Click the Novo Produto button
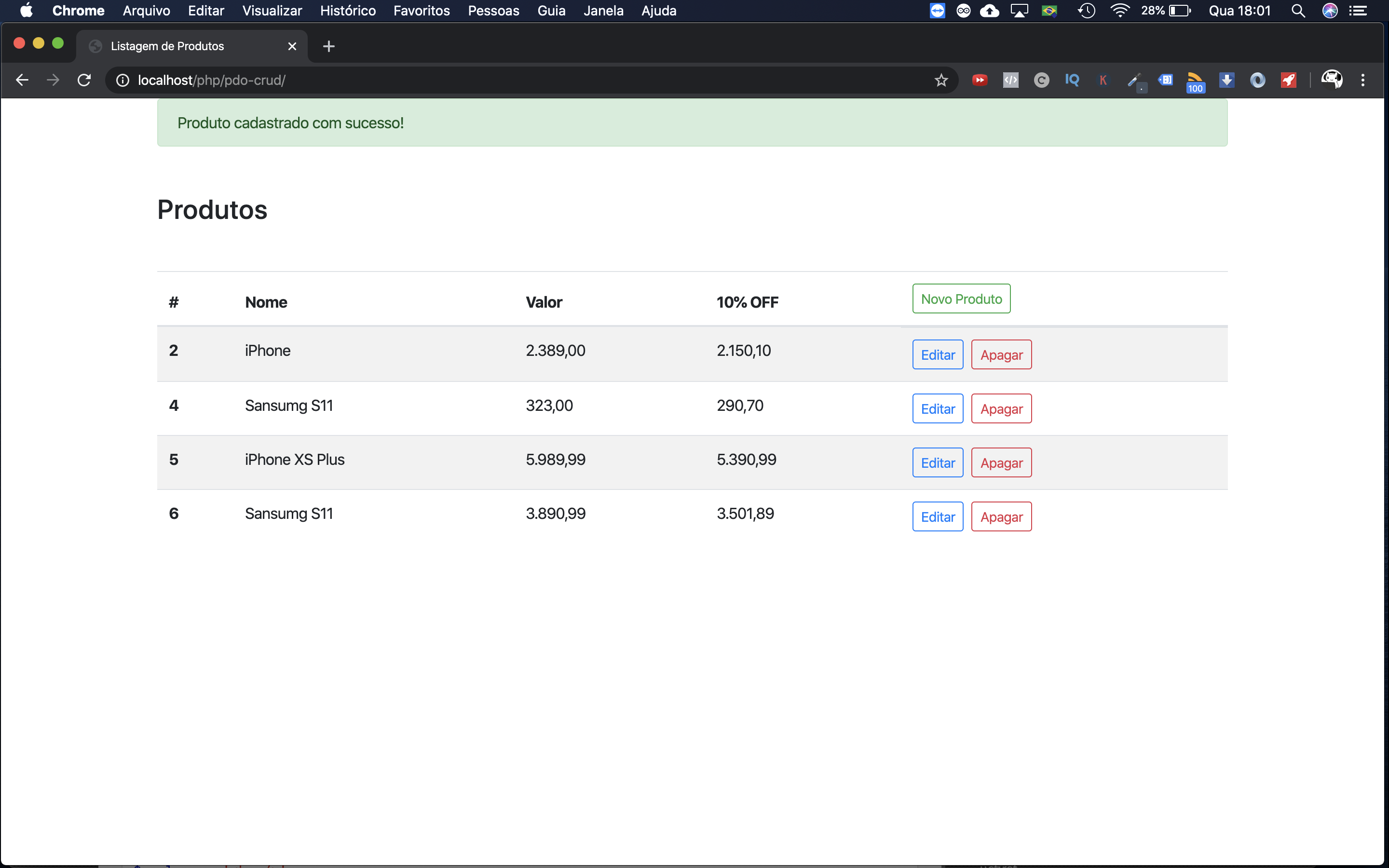 [x=961, y=299]
